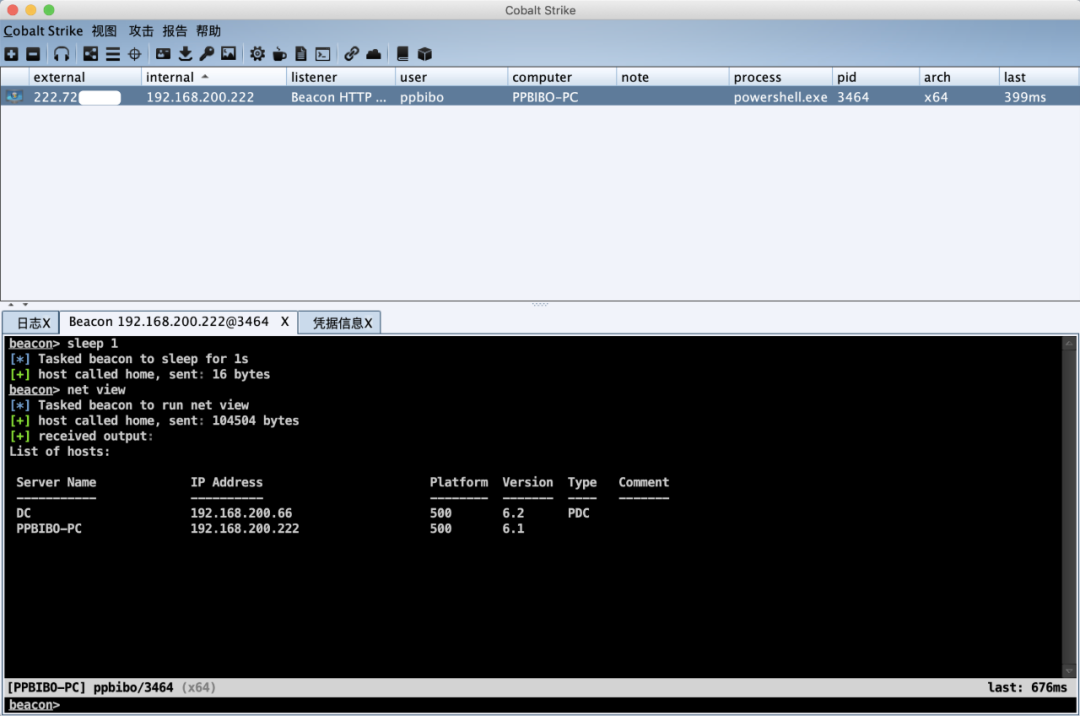Click the Disconnect minus icon
This screenshot has height=716, width=1080.
coord(32,54)
